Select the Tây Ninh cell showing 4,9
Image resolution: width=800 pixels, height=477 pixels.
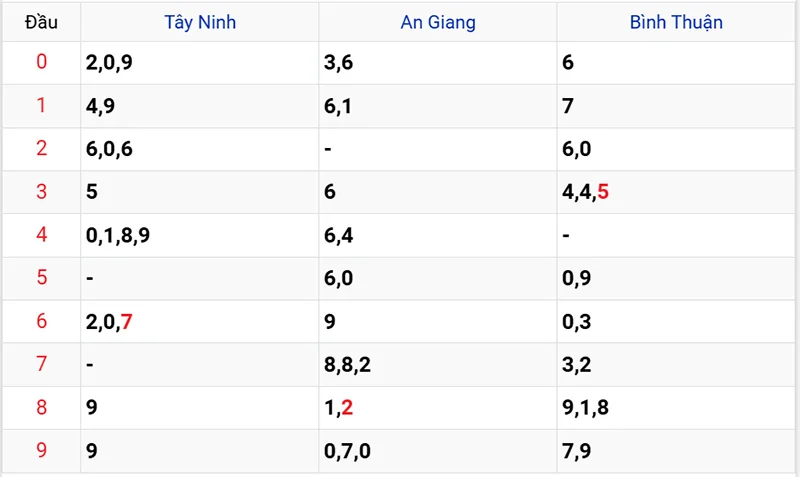(98, 106)
